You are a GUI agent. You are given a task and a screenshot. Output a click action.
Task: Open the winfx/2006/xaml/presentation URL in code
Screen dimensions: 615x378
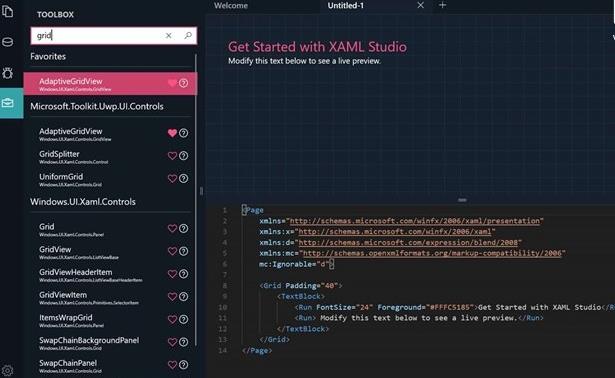415,221
